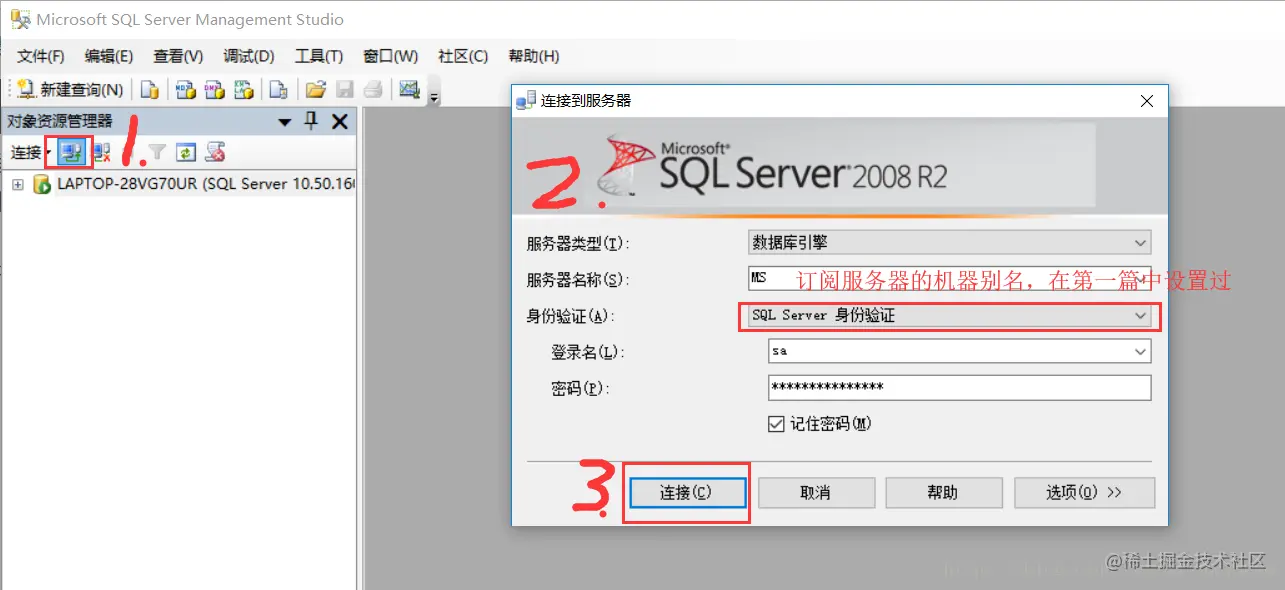Click the 连接(C) button in dialog
The width and height of the screenshot is (1285, 590).
point(686,492)
